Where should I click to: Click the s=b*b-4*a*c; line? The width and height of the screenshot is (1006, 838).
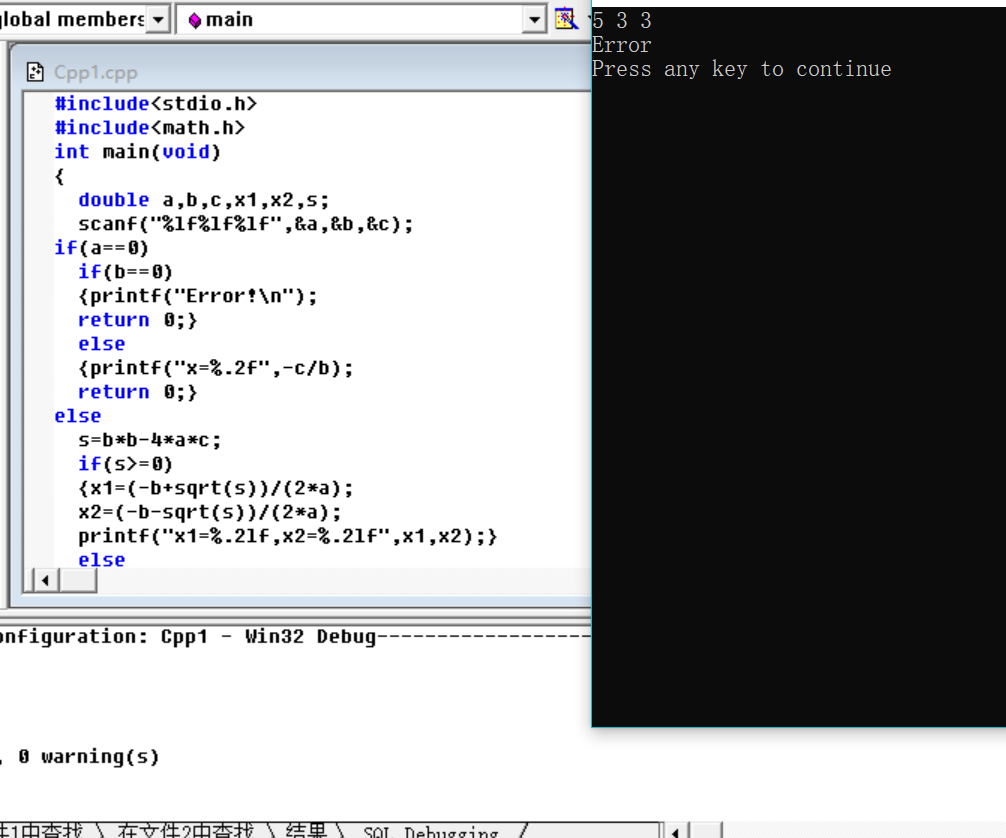click(149, 440)
